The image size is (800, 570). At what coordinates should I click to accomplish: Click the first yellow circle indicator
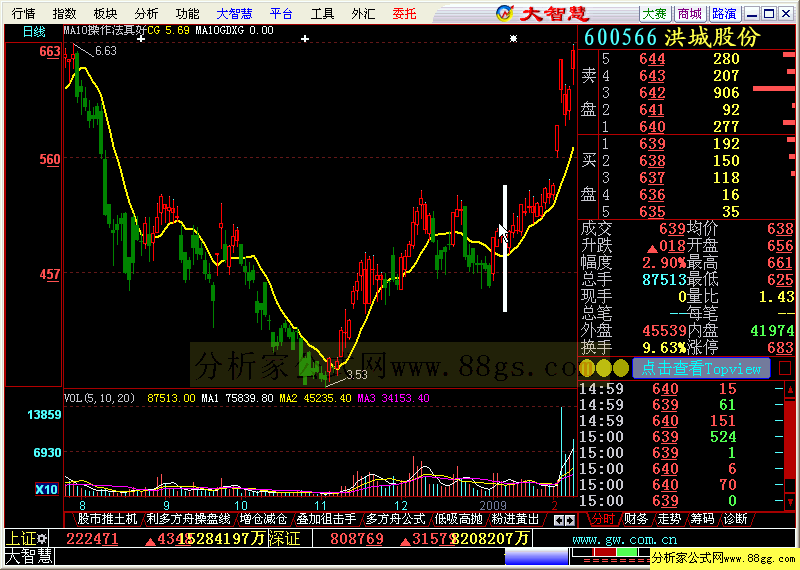(587, 367)
